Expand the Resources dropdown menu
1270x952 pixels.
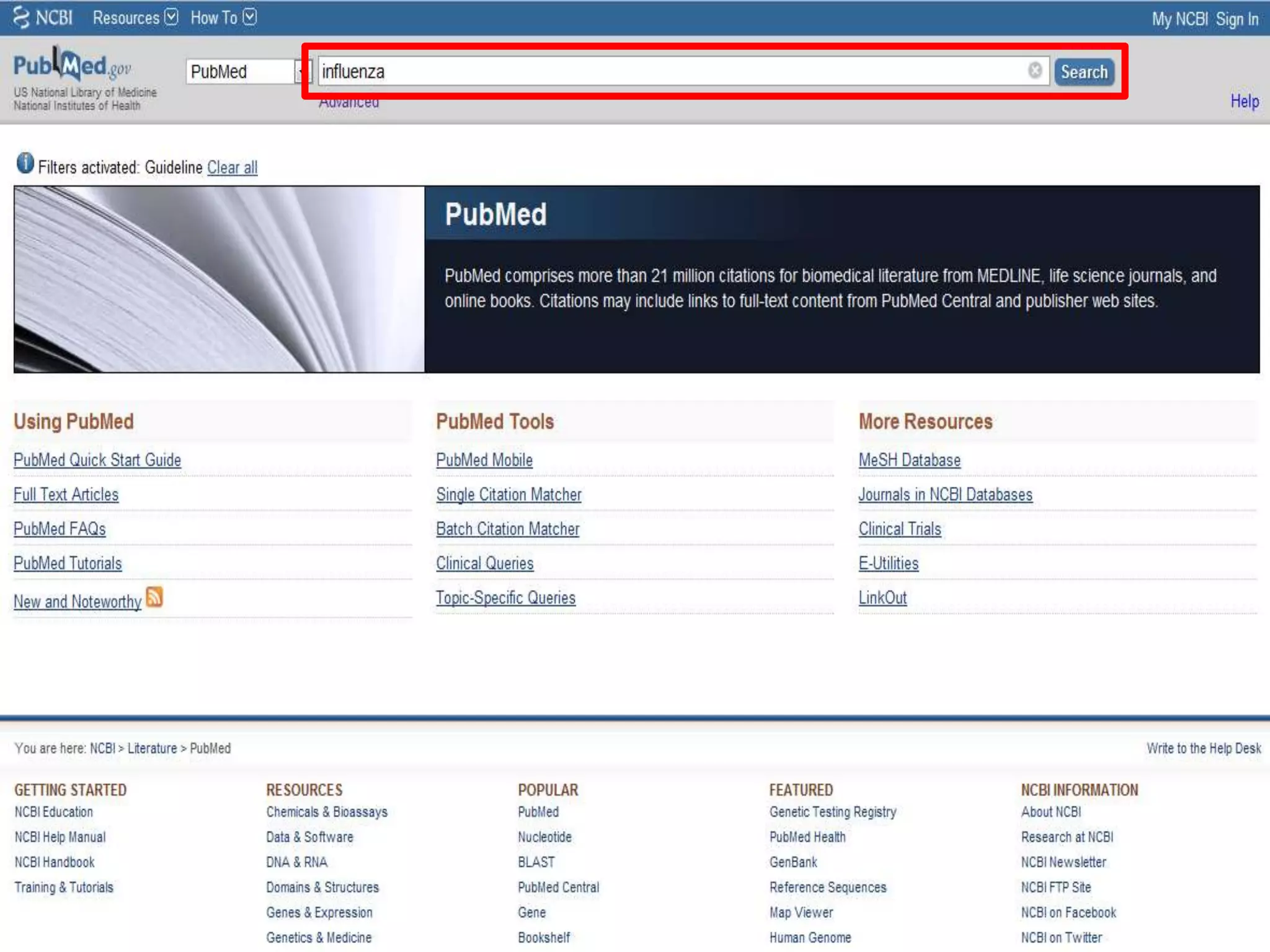[135, 17]
